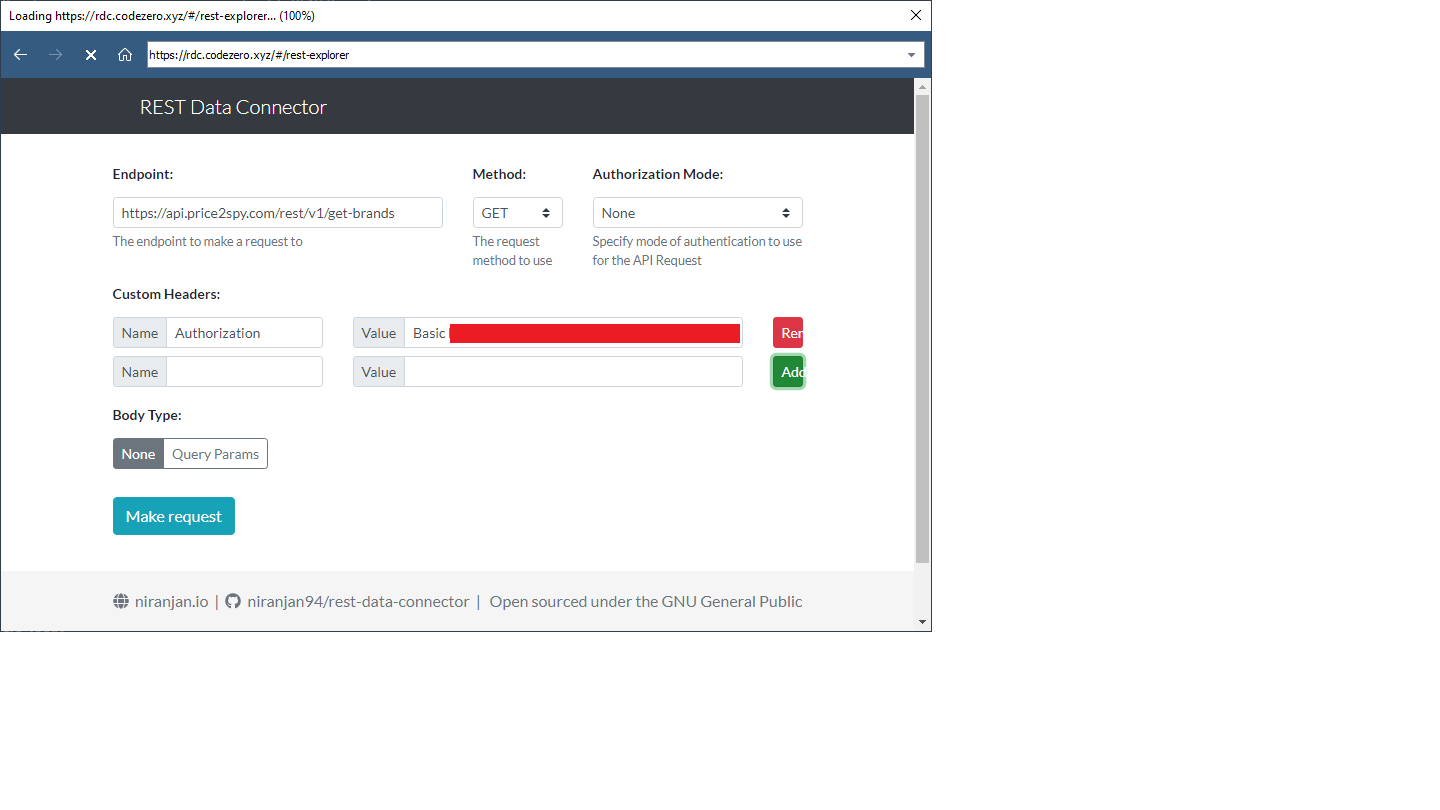Close the REST explorer window

pyautogui.click(x=915, y=15)
